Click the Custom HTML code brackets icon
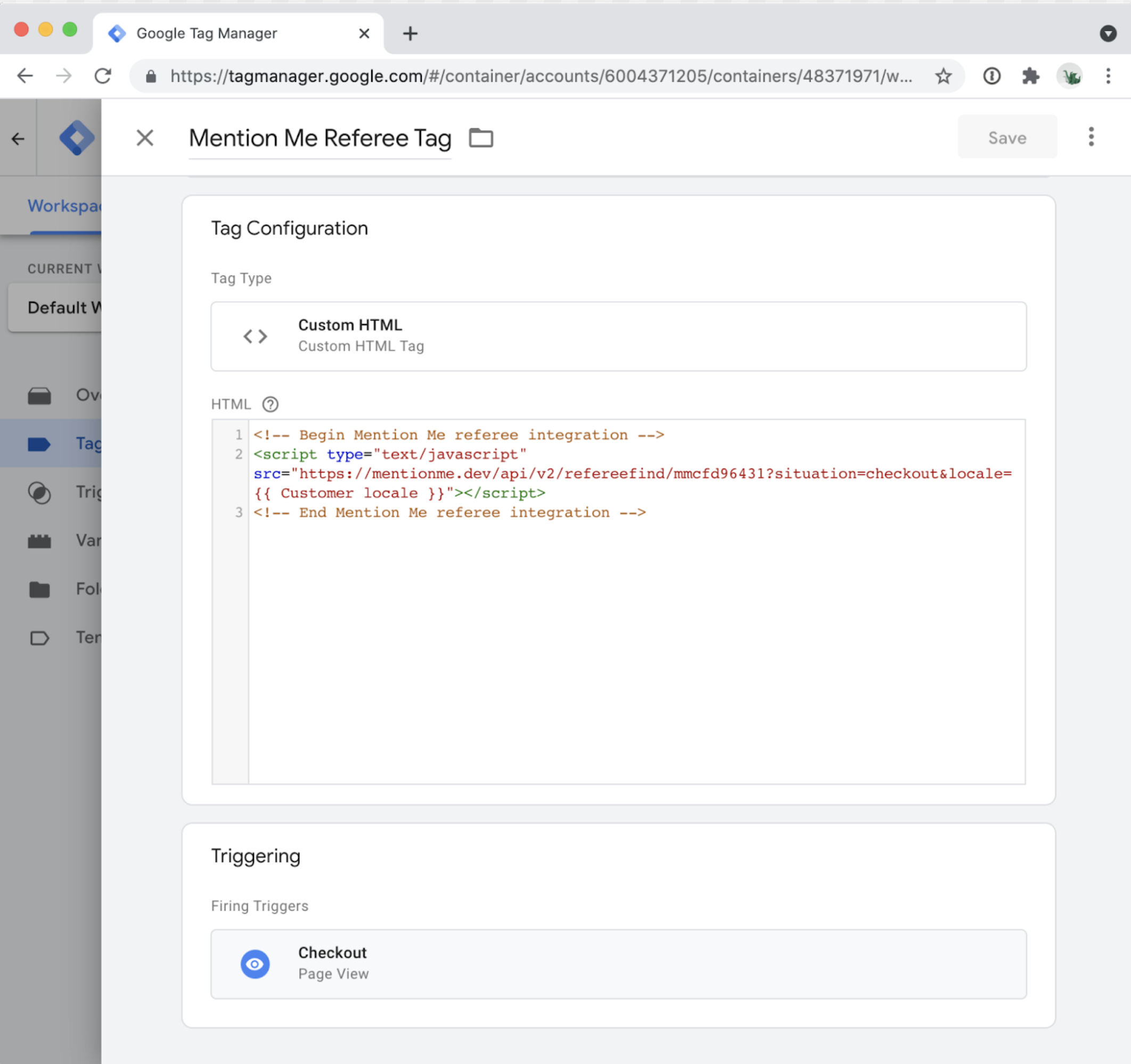This screenshot has width=1131, height=1064. pos(255,336)
